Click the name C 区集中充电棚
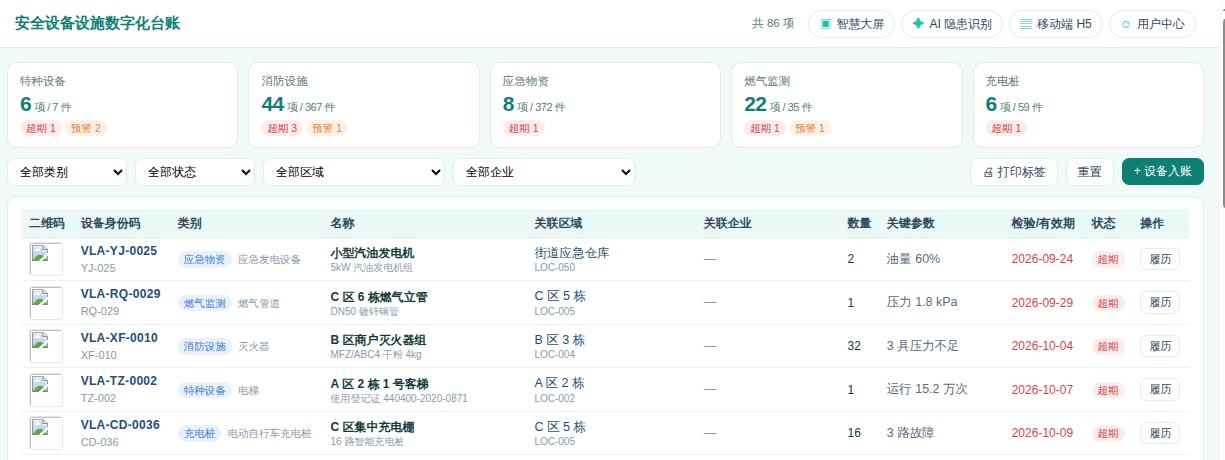The width and height of the screenshot is (1225, 460). tap(370, 427)
